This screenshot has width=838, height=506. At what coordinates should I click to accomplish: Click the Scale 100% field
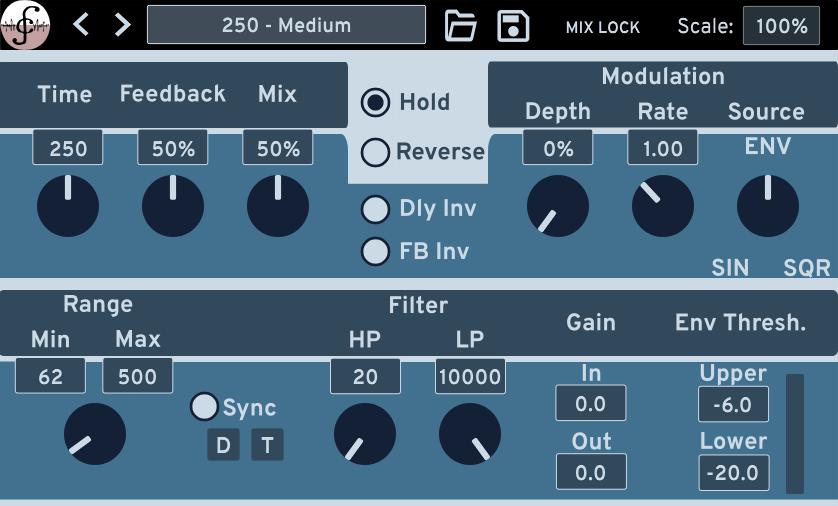(781, 26)
